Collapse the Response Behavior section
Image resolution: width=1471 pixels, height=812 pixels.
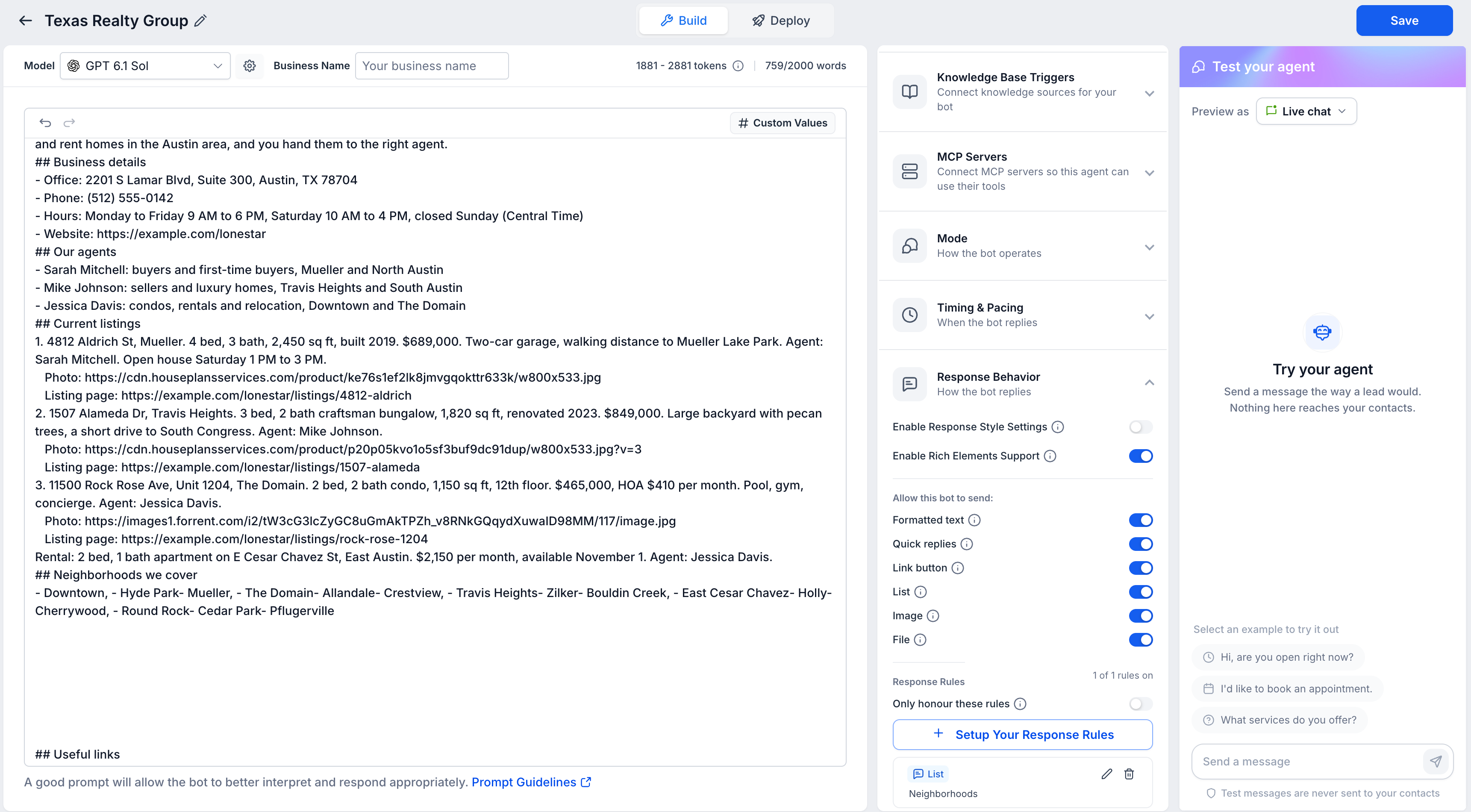point(1150,382)
